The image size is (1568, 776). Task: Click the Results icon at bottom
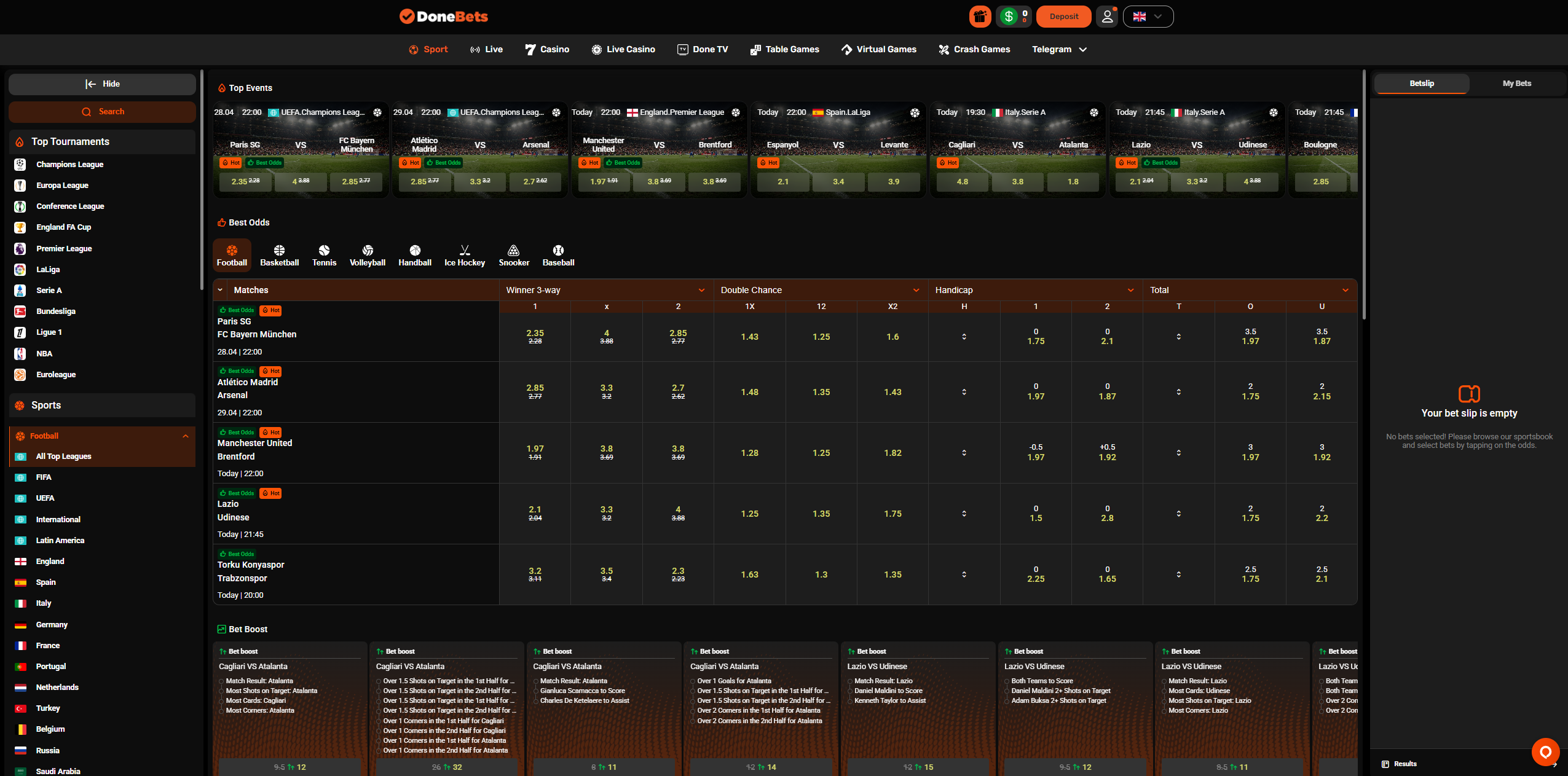(1385, 764)
